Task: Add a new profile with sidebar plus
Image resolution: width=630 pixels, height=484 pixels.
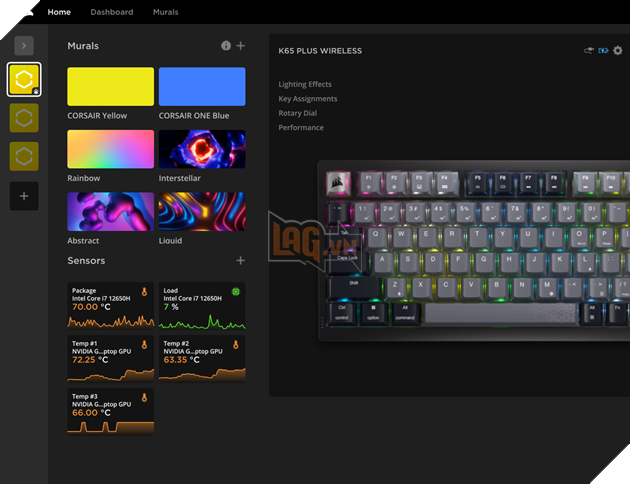Action: (24, 196)
